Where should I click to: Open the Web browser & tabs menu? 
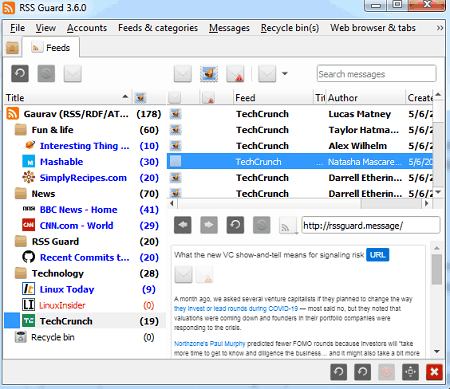373,28
